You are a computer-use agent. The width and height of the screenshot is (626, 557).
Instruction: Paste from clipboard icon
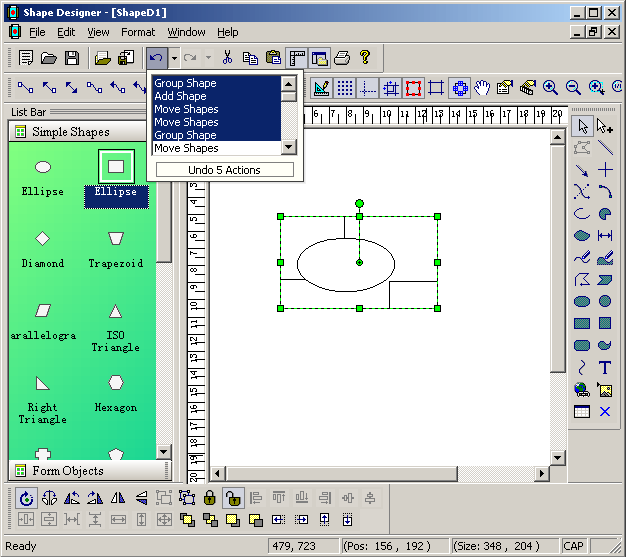pos(273,58)
